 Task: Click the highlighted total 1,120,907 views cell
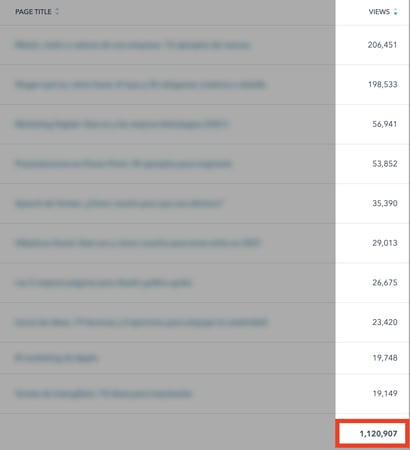pyautogui.click(x=372, y=433)
